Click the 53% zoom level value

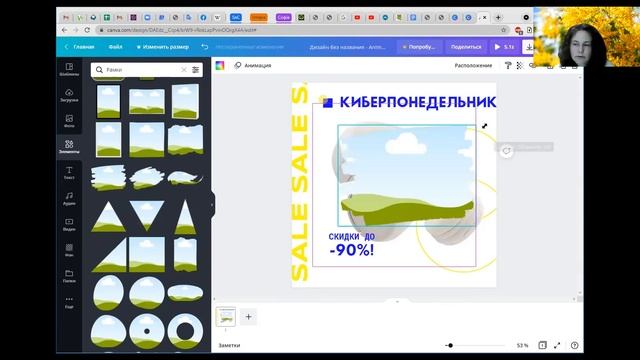(x=522, y=345)
